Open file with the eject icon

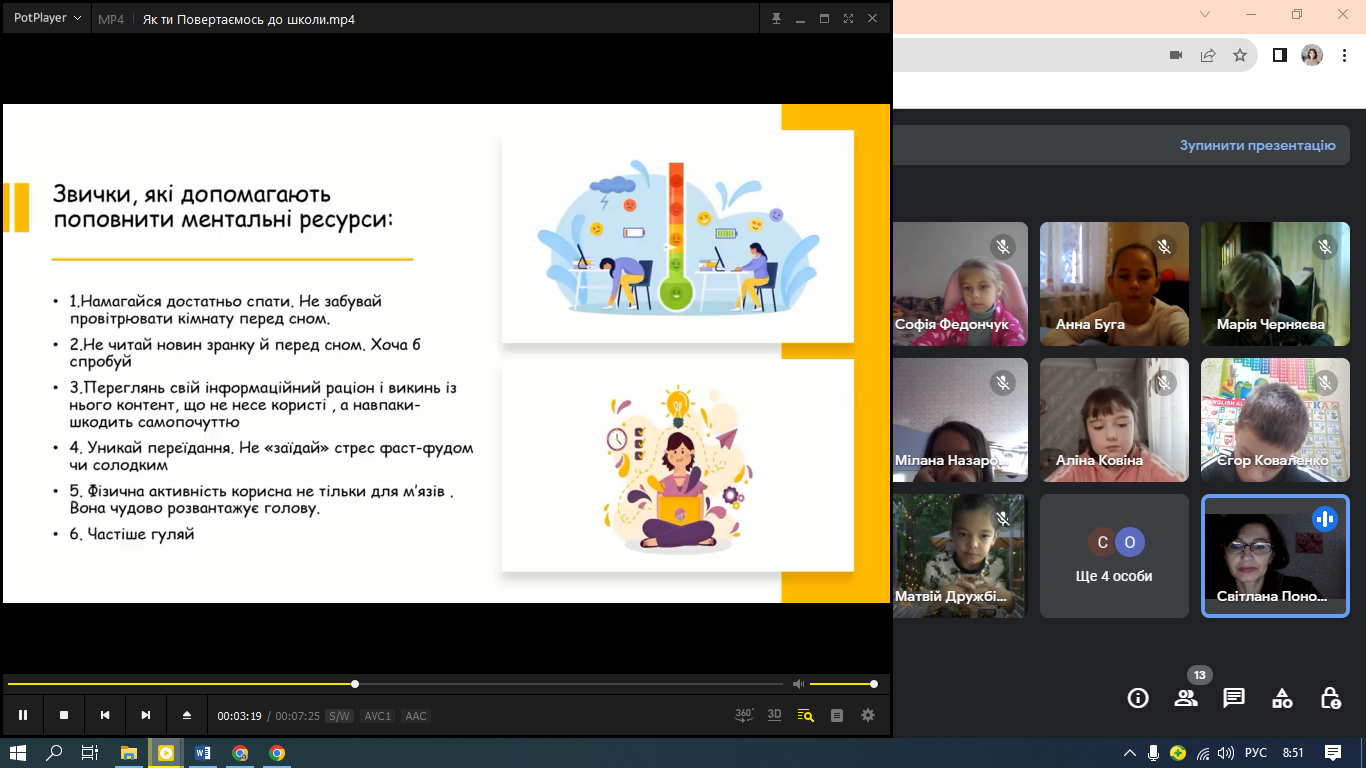[x=186, y=715]
